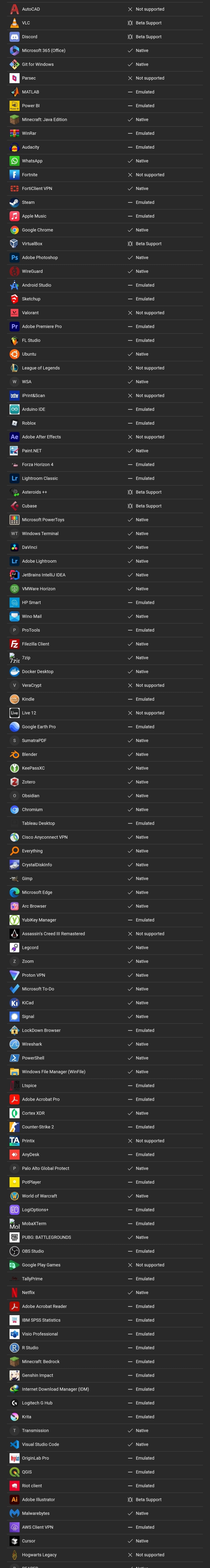Click the Internet Download Manager (IDM) name

[55, 1389]
